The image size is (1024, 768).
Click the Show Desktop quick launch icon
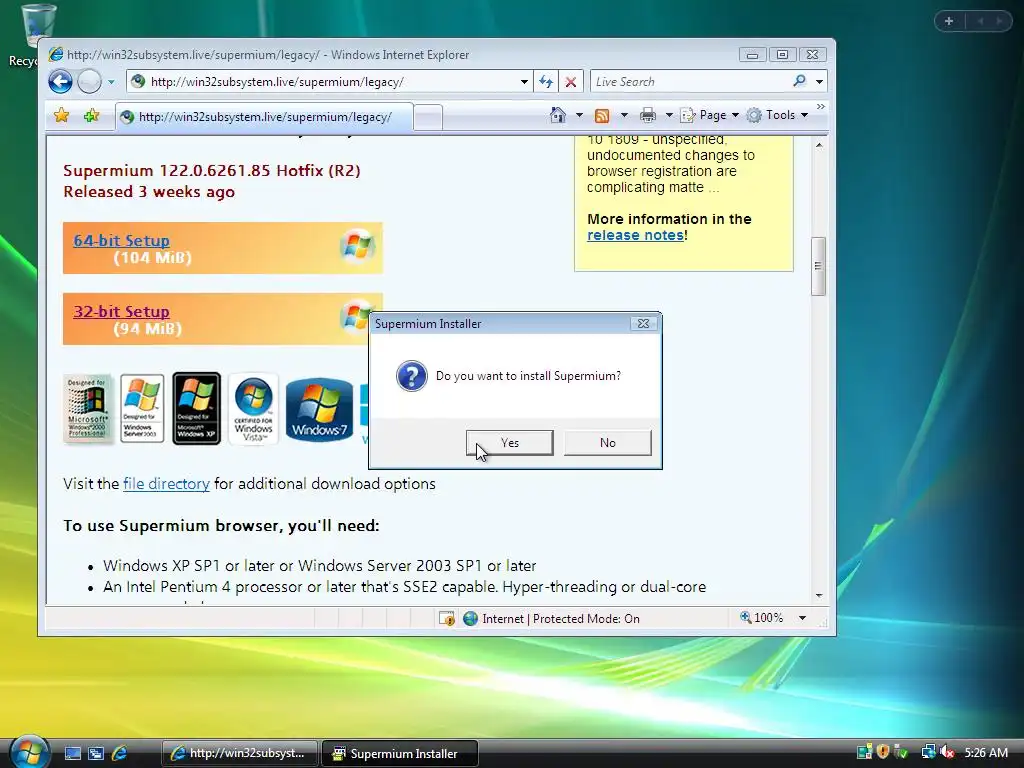click(72, 753)
